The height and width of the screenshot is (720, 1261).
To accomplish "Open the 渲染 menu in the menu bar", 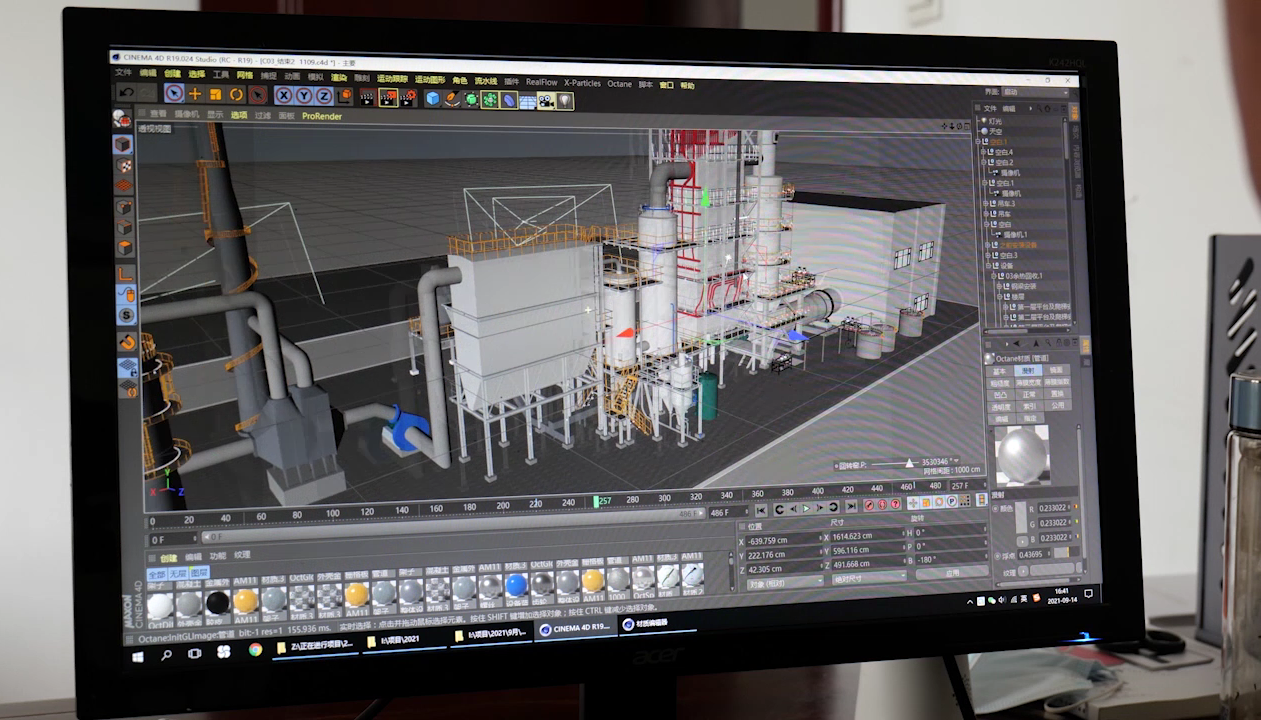I will pos(339,78).
